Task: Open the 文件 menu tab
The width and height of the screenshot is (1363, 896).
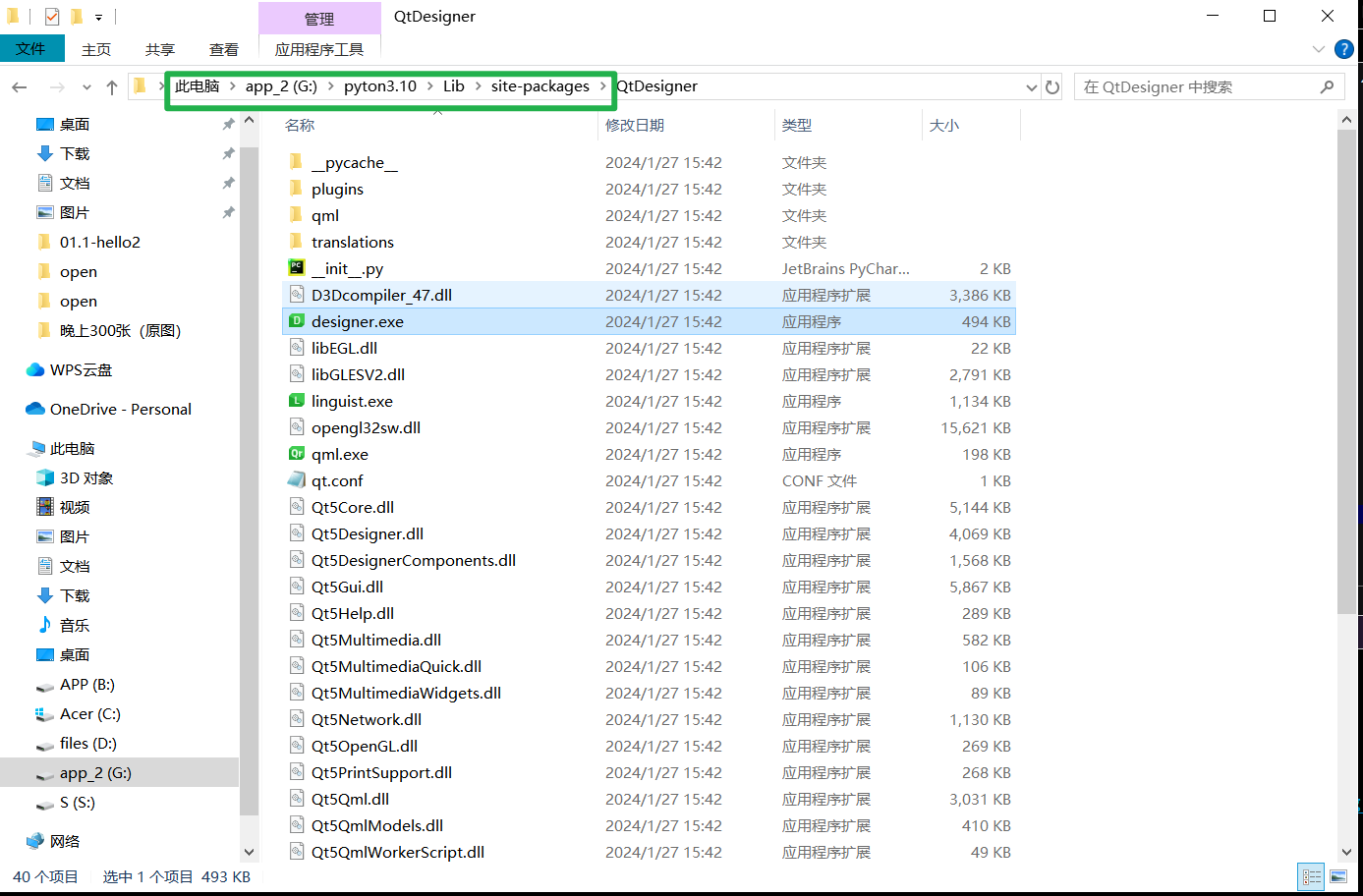Action: [x=31, y=48]
